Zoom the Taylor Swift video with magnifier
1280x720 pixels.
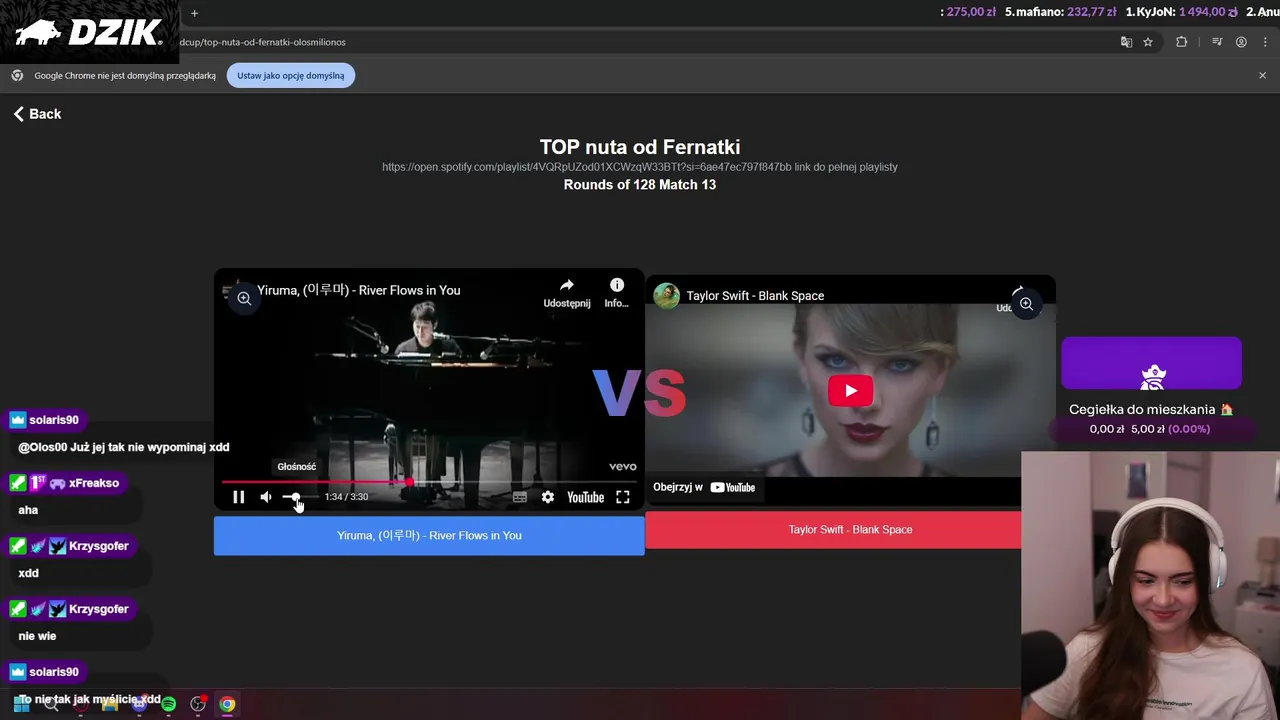(x=1027, y=304)
